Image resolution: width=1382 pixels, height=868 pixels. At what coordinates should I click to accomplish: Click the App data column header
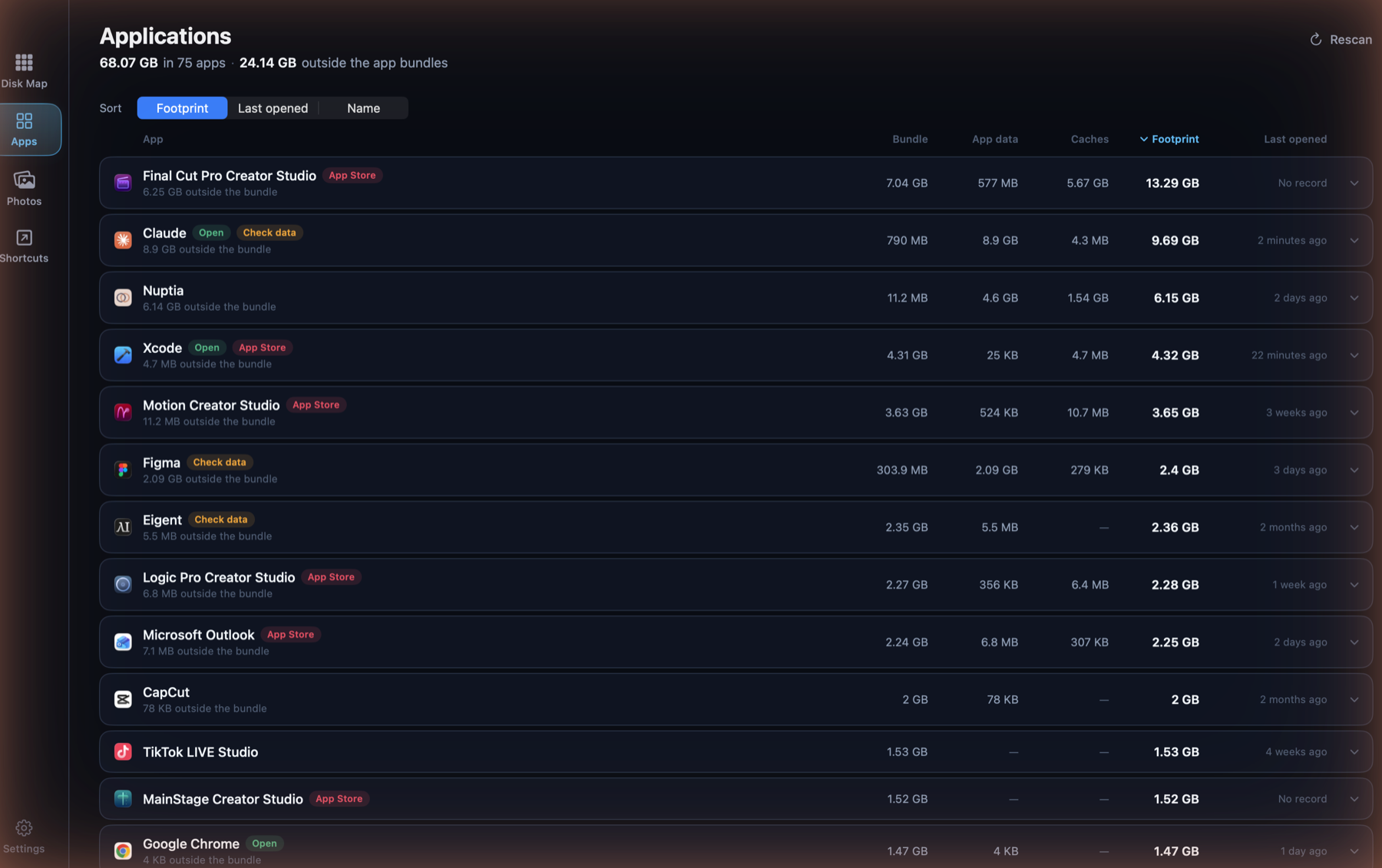995,139
